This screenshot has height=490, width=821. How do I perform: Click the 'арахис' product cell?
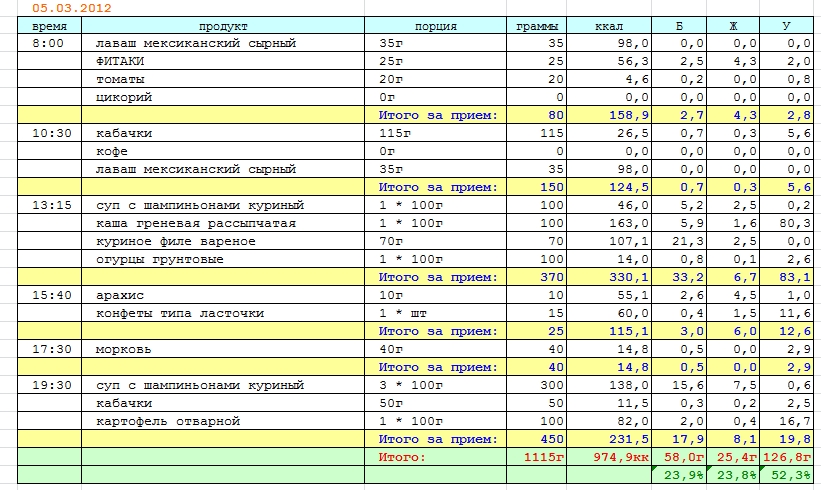222,295
